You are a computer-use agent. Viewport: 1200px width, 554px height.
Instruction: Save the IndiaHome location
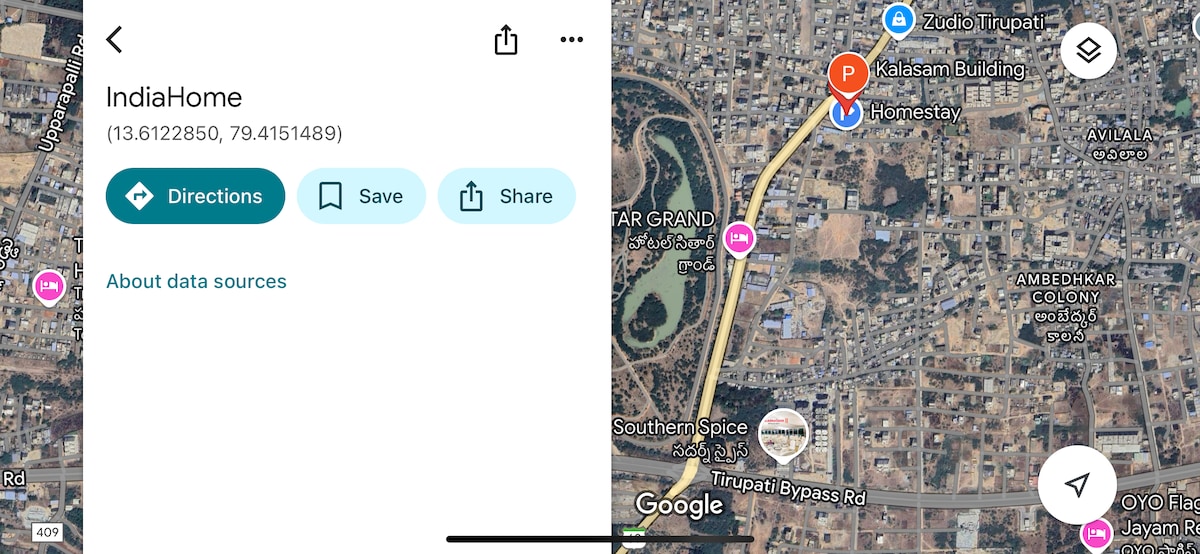pos(361,196)
